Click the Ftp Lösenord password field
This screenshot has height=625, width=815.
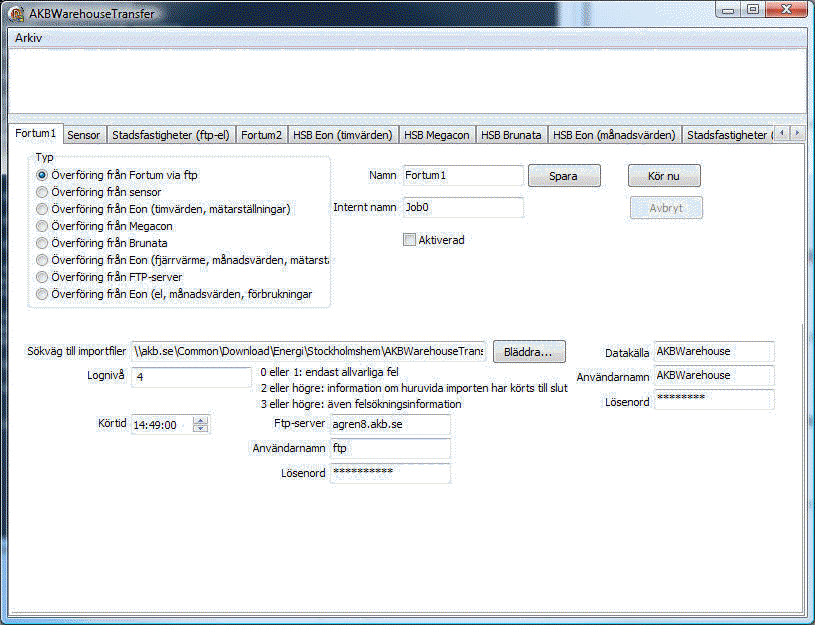(390, 473)
